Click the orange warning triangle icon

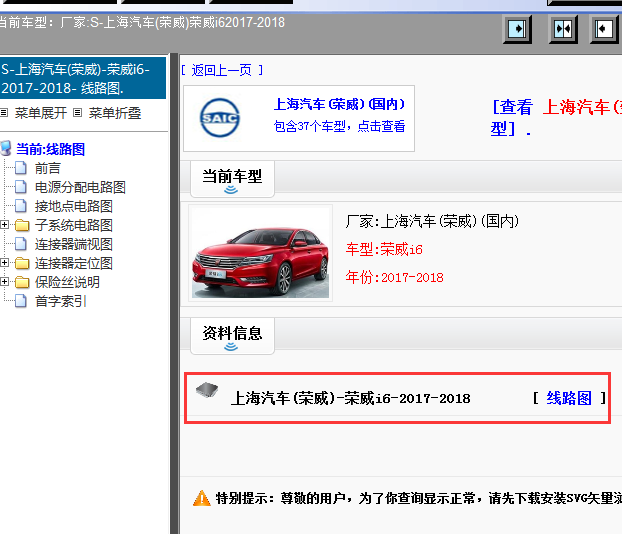pyautogui.click(x=202, y=498)
